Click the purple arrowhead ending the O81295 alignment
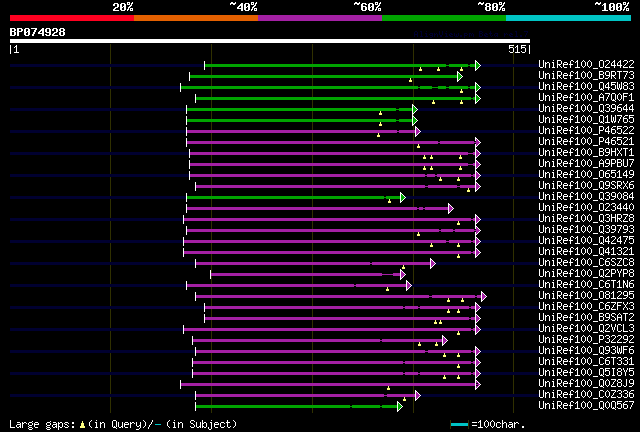640x432 pixels. click(x=484, y=297)
